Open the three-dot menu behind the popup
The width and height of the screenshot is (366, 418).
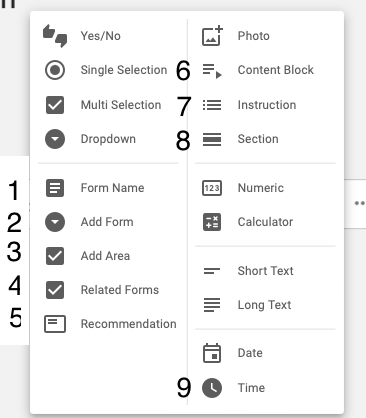(360, 203)
